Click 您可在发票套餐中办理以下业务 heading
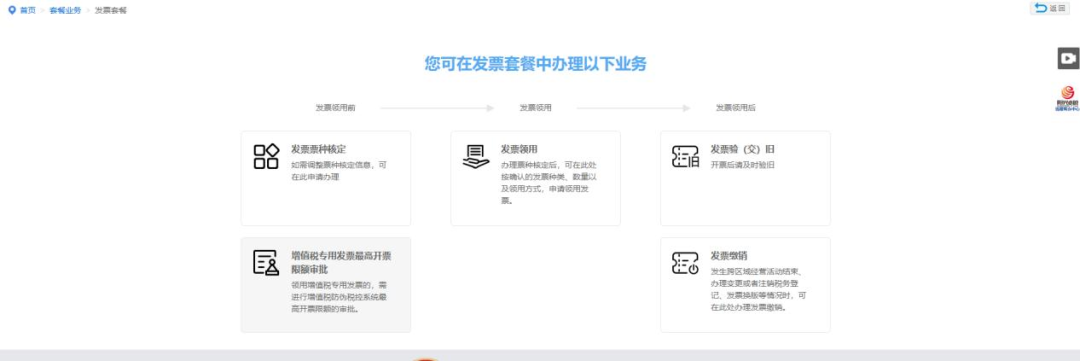The image size is (1080, 361). (x=536, y=64)
